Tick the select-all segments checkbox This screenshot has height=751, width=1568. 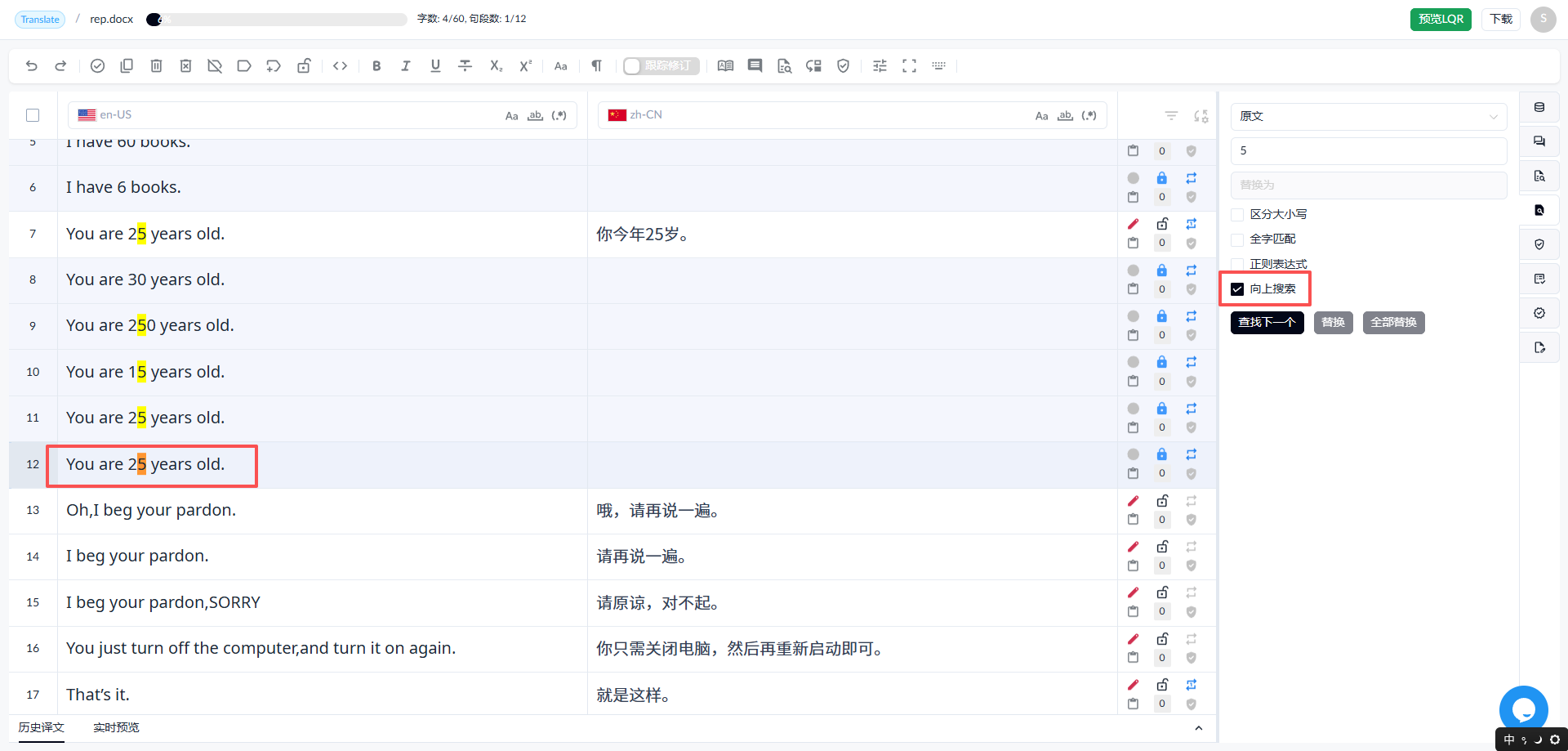33,115
